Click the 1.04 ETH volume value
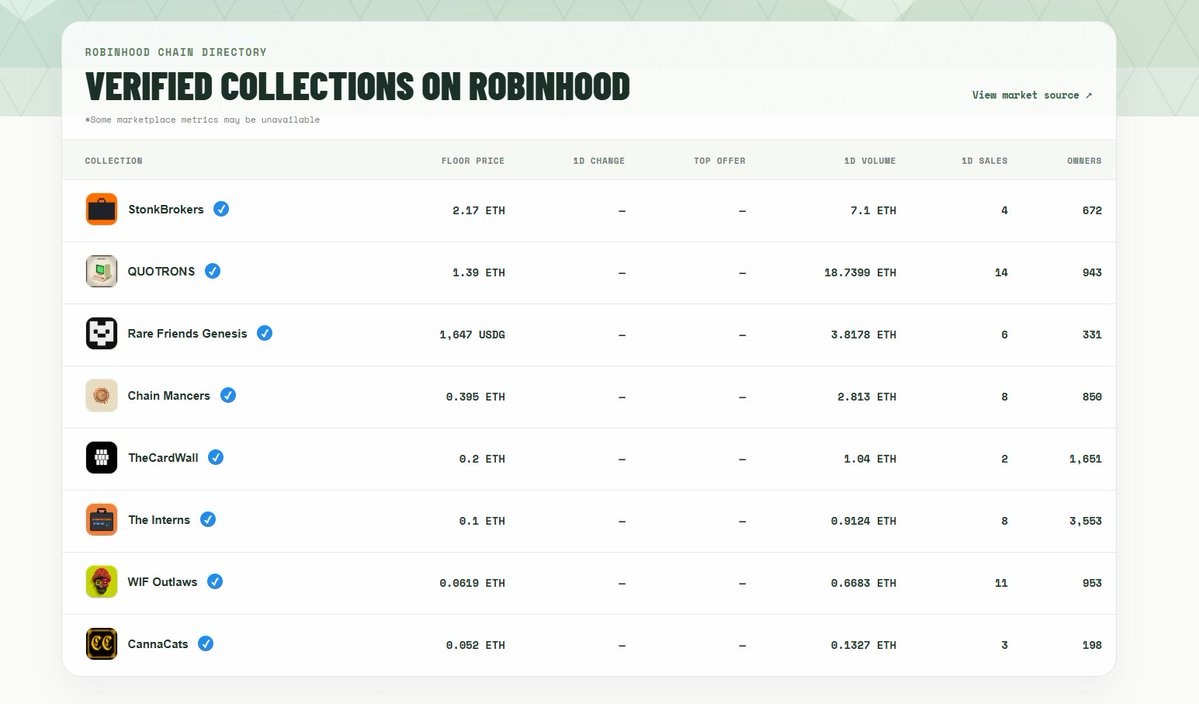This screenshot has width=1199, height=704. (x=870, y=459)
